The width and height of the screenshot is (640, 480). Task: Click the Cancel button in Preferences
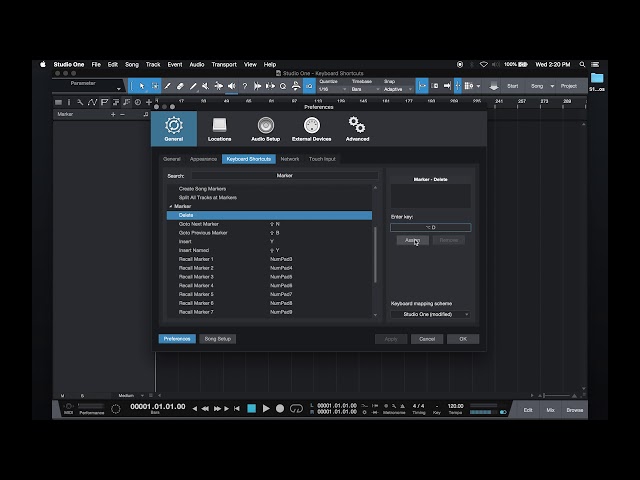(427, 339)
